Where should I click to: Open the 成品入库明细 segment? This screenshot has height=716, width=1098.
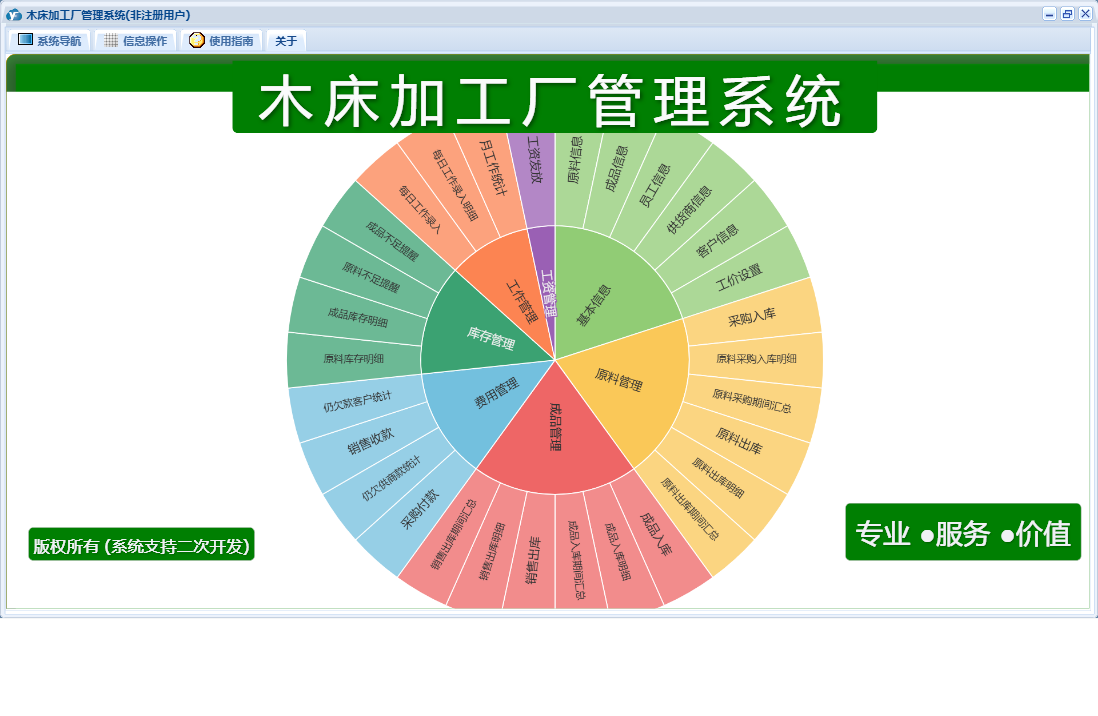pyautogui.click(x=618, y=552)
